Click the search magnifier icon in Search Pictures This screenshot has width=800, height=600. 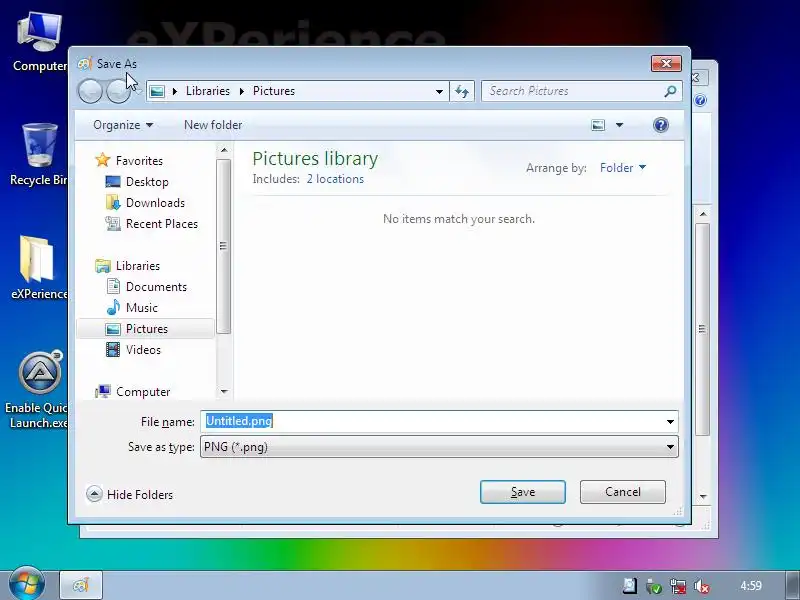[x=670, y=91]
